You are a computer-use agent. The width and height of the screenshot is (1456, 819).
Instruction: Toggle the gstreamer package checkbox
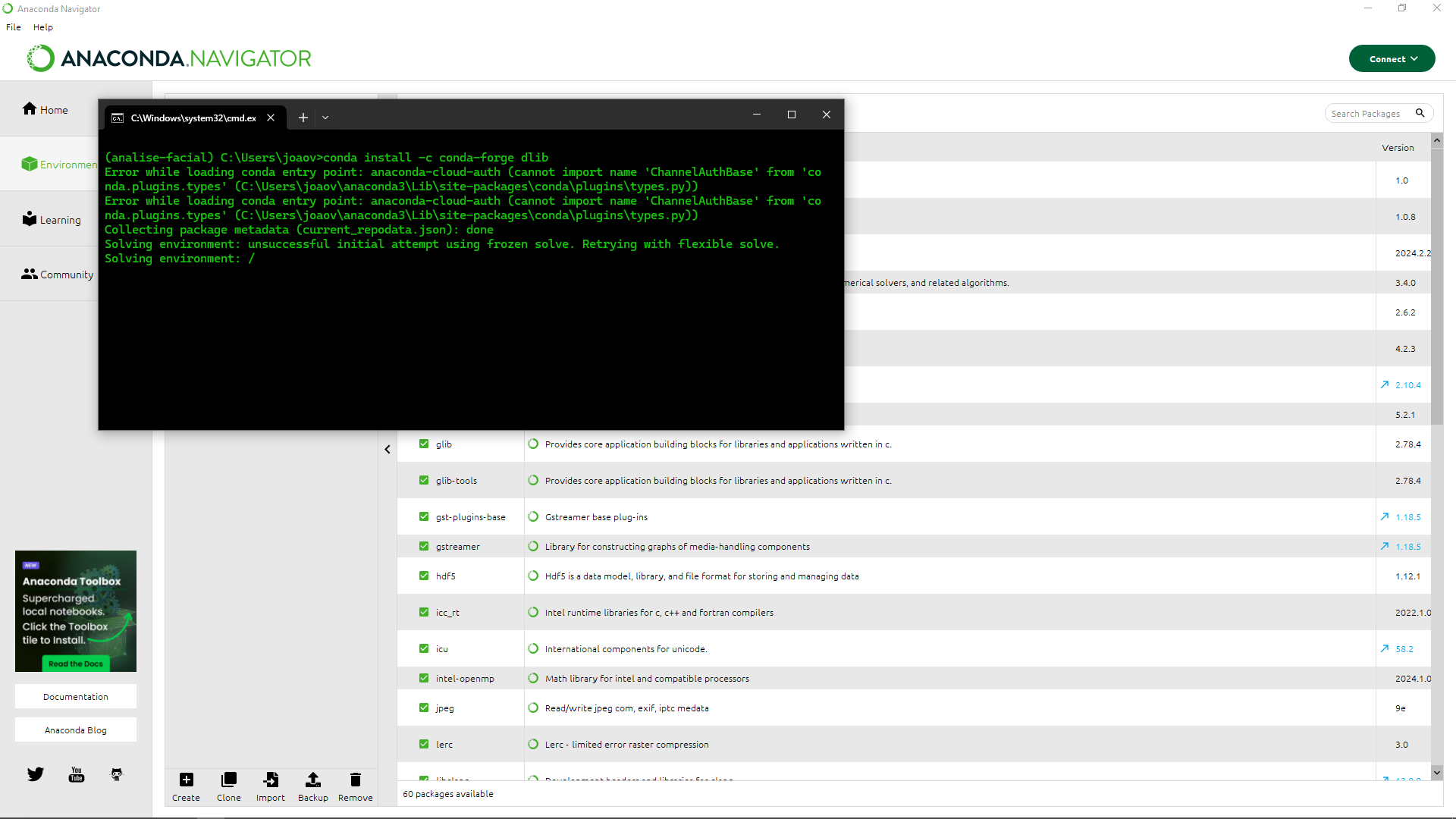(424, 547)
